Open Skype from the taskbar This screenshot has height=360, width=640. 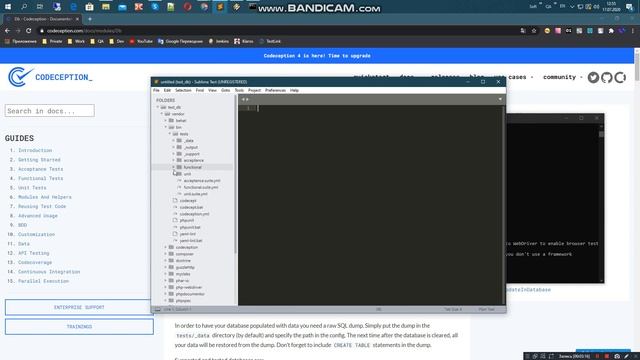click(x=155, y=7)
